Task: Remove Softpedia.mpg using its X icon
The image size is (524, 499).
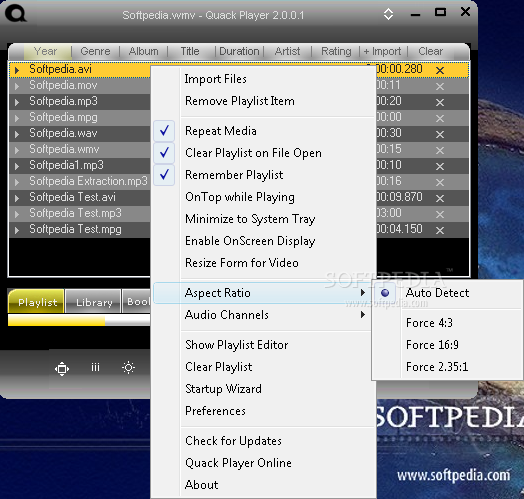Action: point(440,118)
